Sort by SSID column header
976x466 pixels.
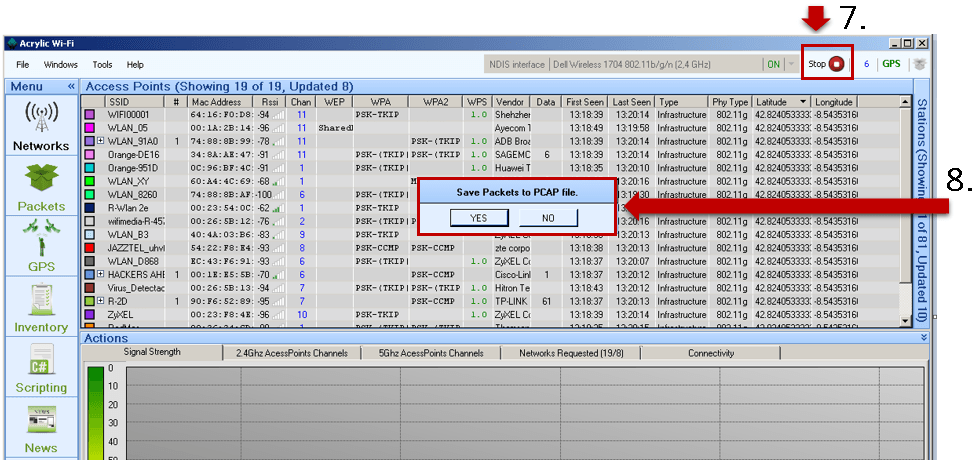(x=134, y=102)
